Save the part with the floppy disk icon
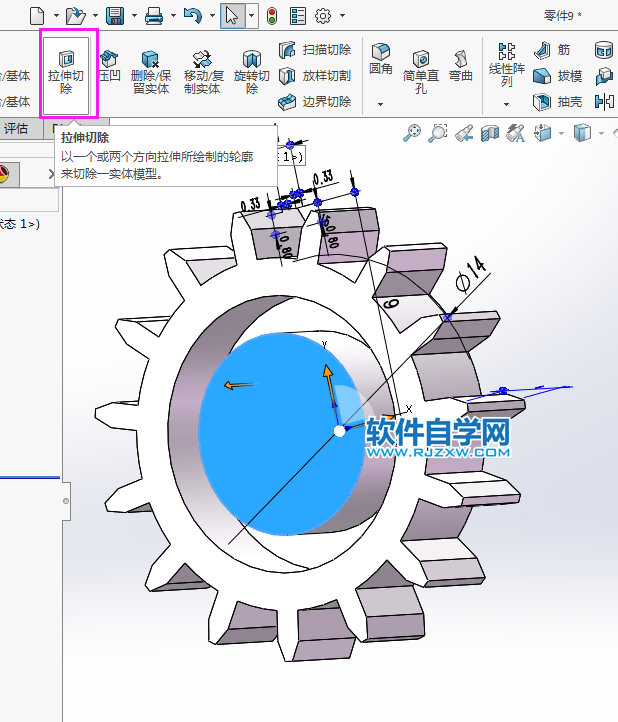Screen dimensions: 618x722 click(x=115, y=16)
